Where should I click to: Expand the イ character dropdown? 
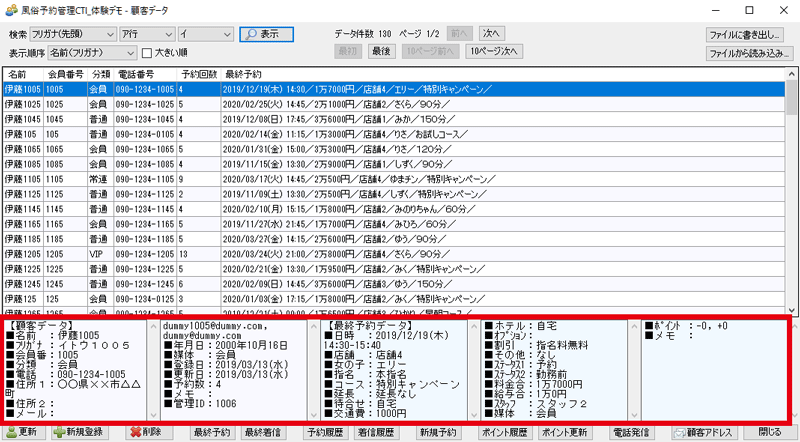(205, 34)
